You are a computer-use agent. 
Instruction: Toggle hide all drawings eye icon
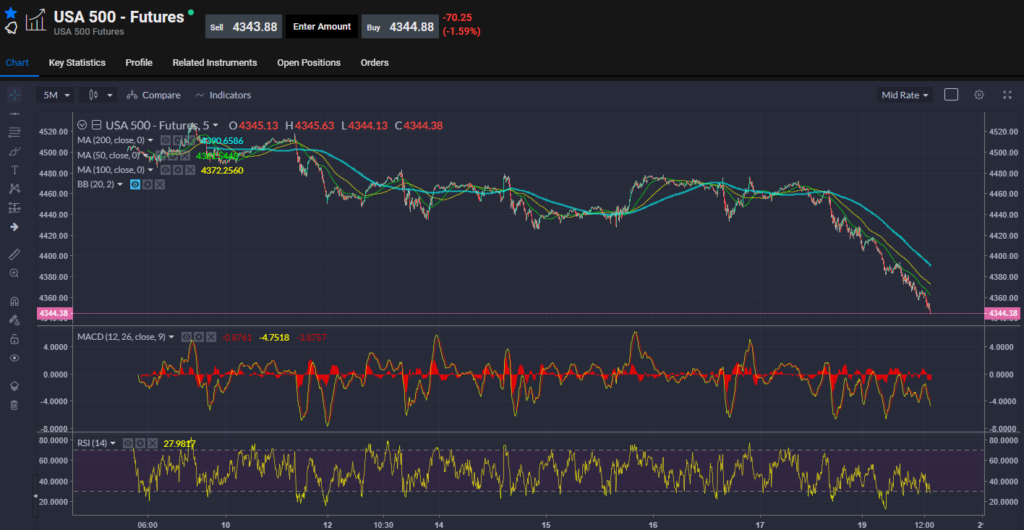click(x=14, y=358)
